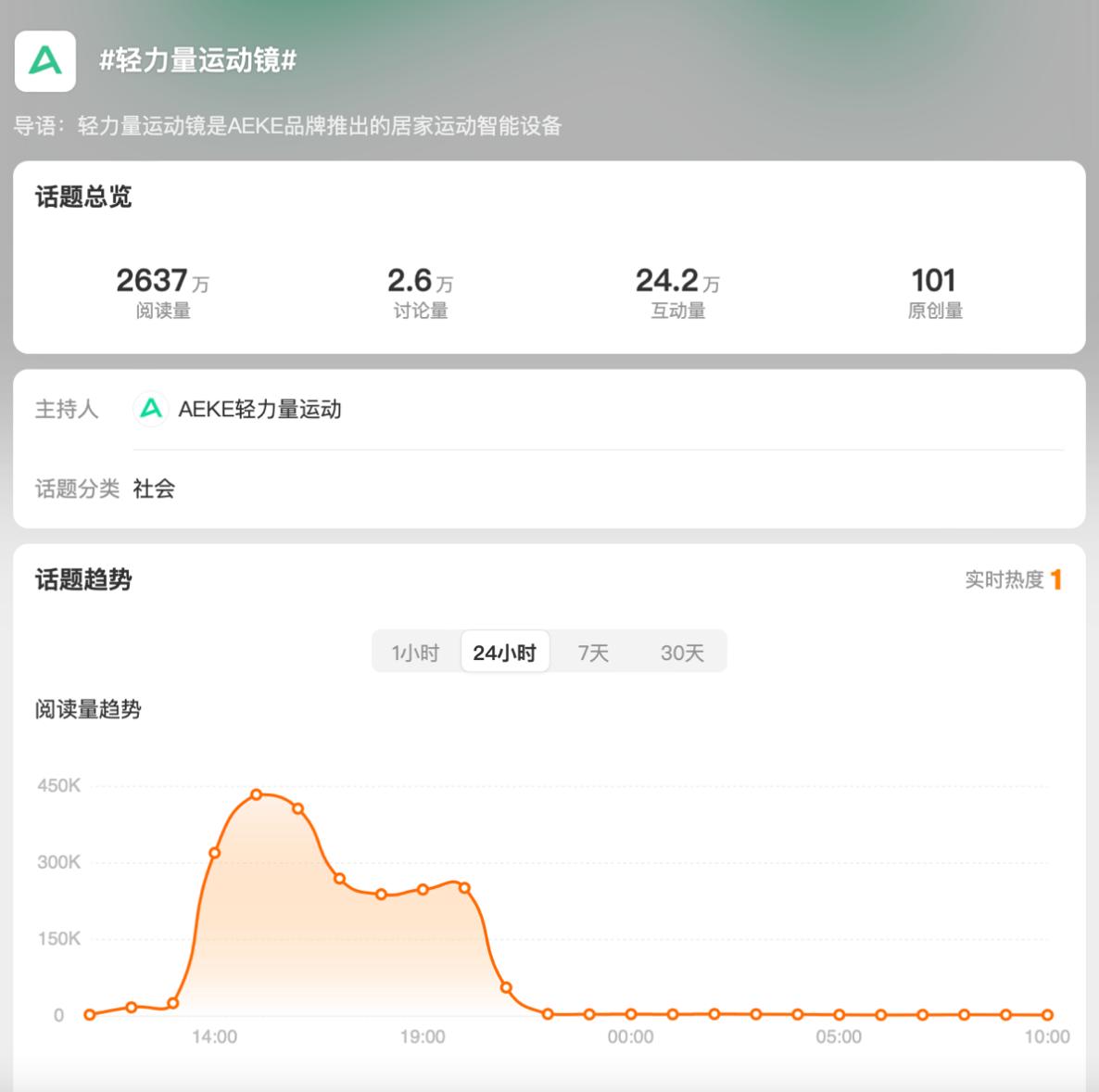Select the 24小时 trend tab

(505, 653)
